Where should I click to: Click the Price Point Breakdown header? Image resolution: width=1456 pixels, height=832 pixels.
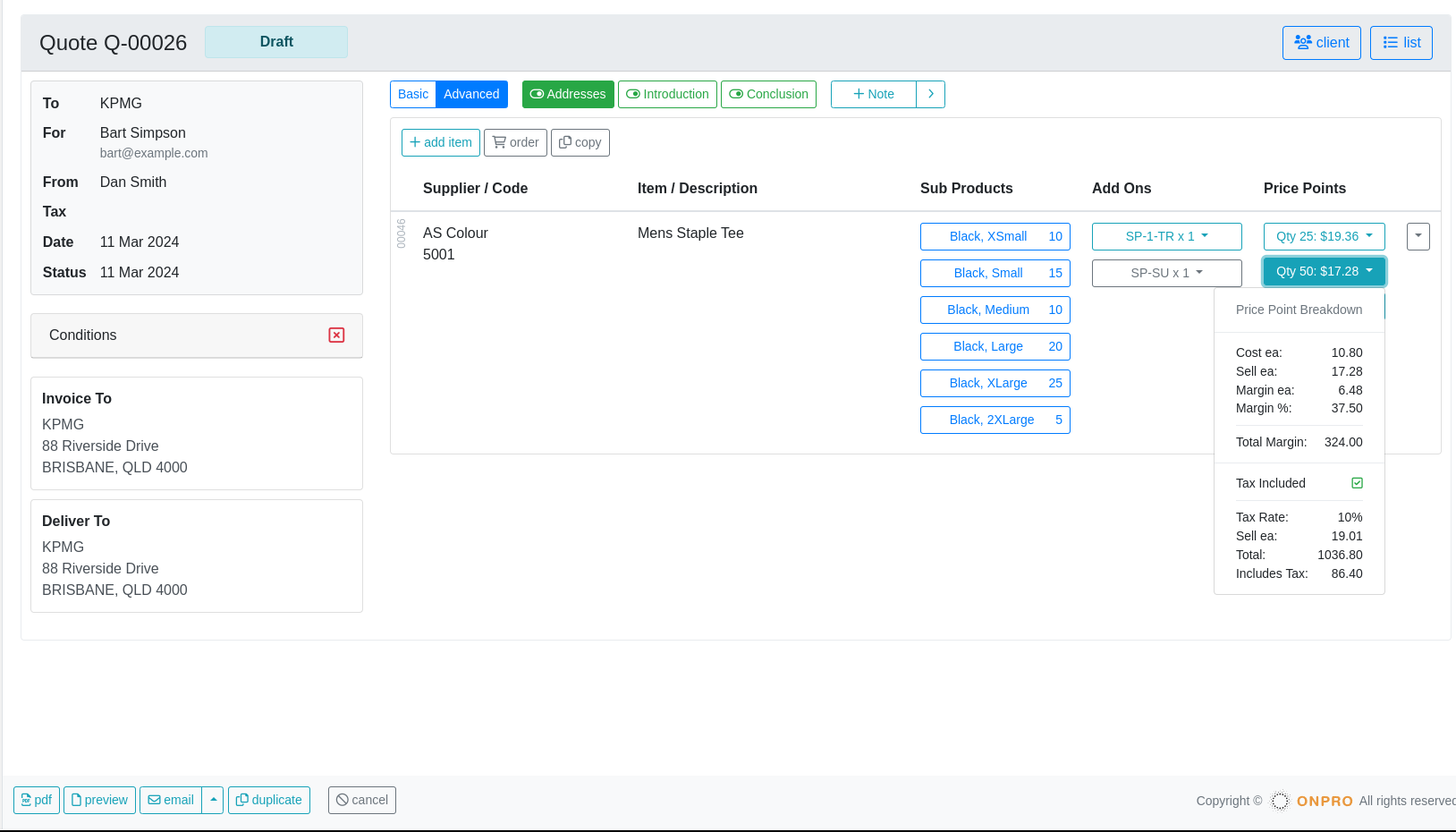(1299, 310)
